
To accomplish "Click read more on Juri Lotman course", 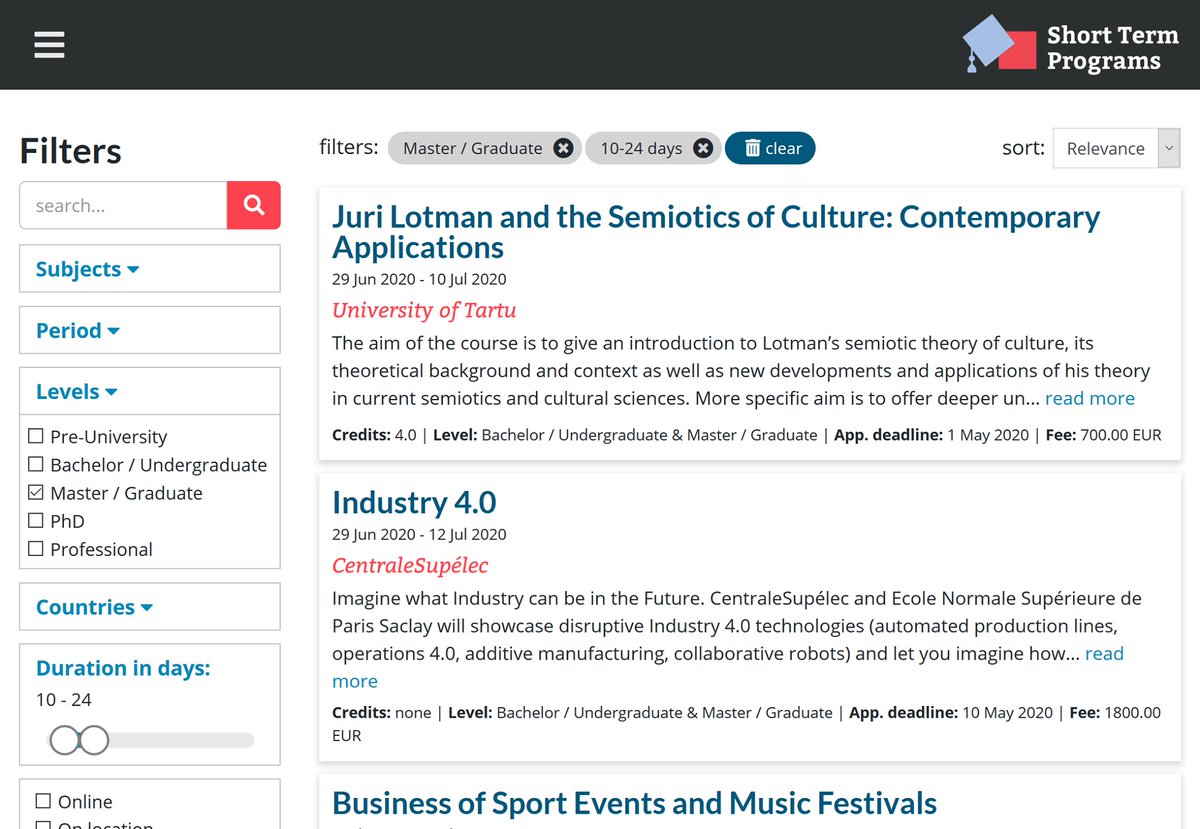I will click(1090, 398).
